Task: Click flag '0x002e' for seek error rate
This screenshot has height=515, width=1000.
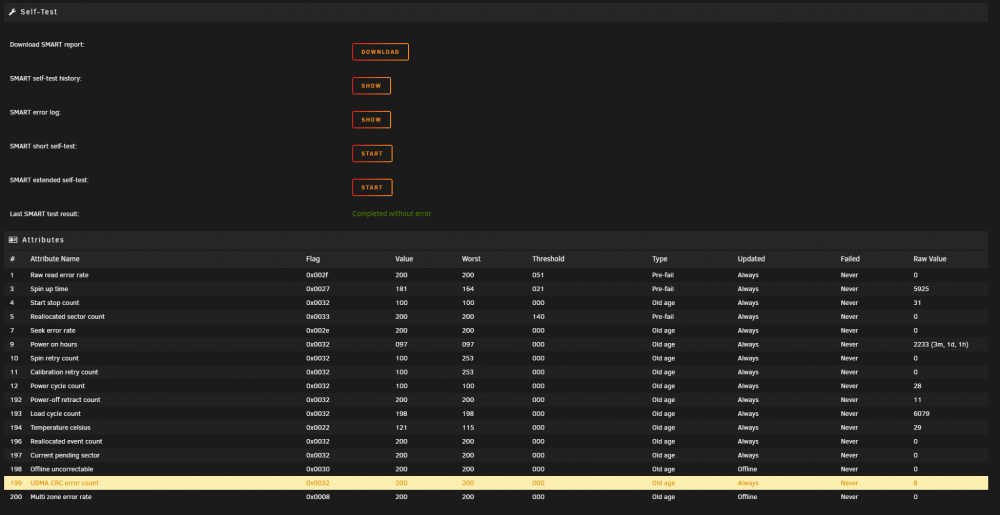Action: pyautogui.click(x=318, y=330)
